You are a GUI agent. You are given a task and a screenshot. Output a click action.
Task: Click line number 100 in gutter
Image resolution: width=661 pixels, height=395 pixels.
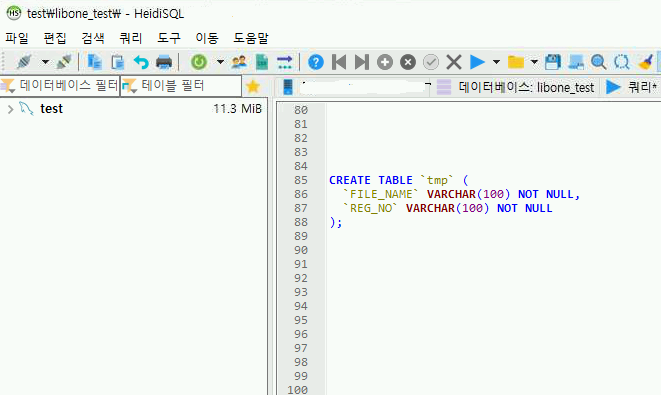coord(298,390)
